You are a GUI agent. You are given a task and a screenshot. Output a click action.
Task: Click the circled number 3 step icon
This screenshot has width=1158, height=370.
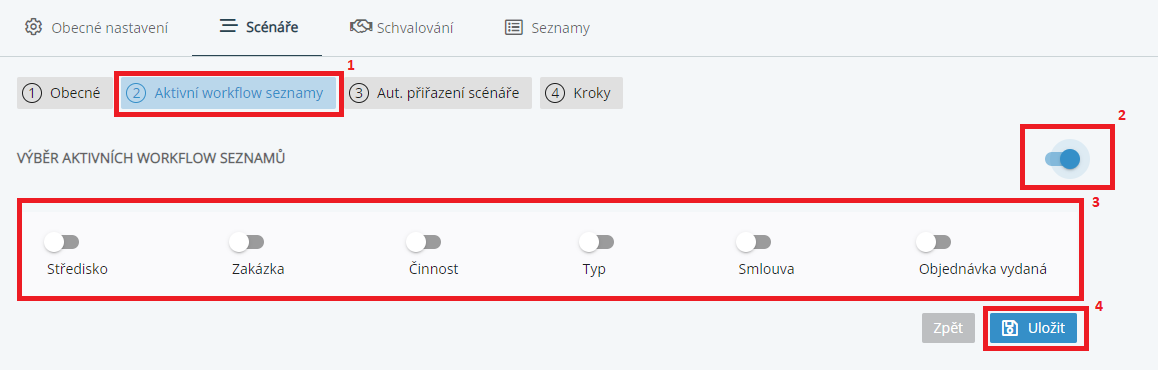(x=359, y=94)
